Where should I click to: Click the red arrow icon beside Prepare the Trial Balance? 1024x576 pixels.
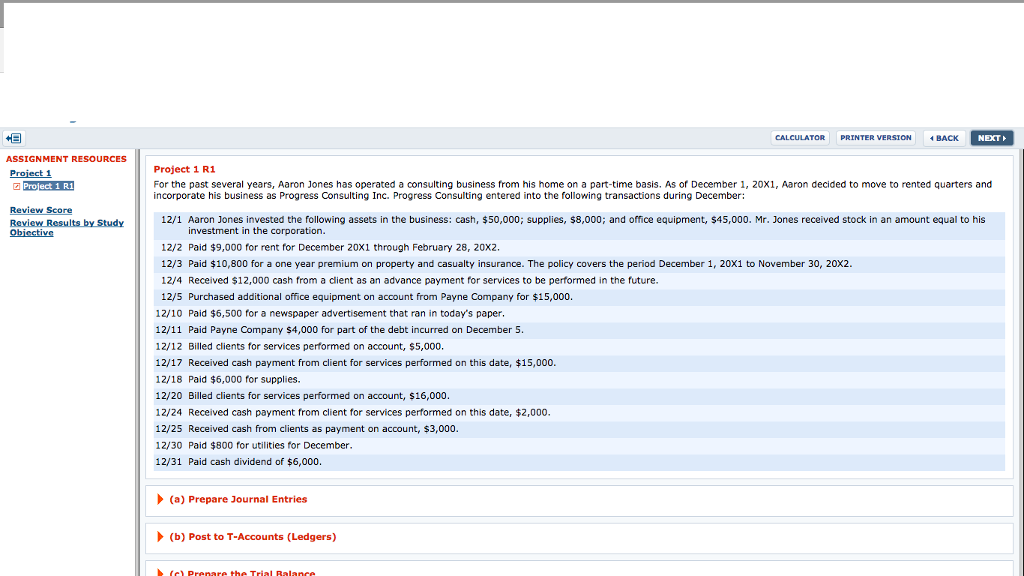[x=160, y=572]
